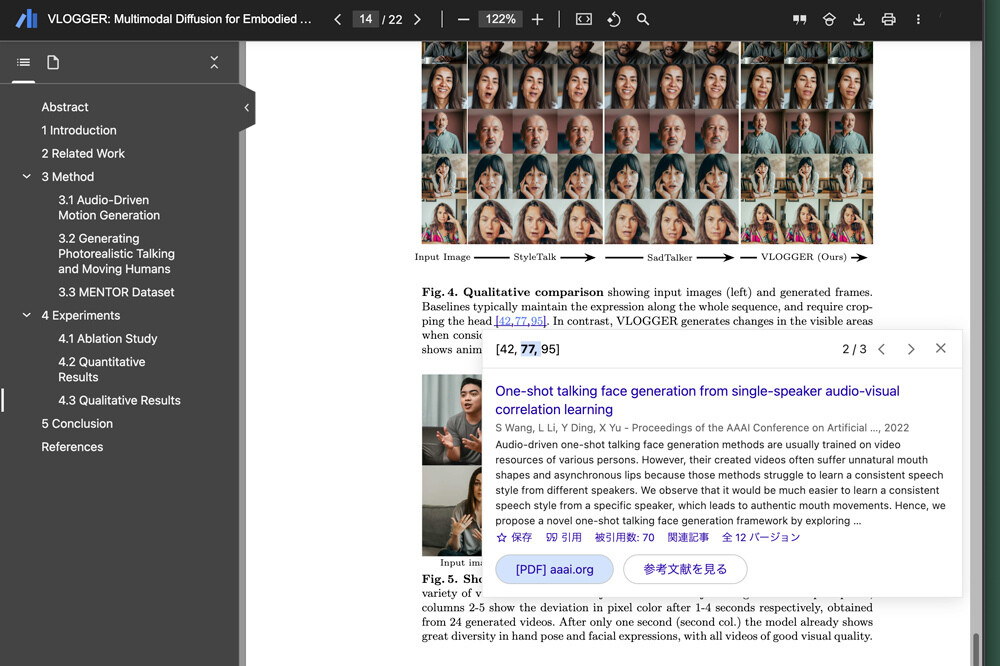This screenshot has height=666, width=1000.
Task: Collapse the 4 Experiments outline section
Action: point(27,316)
